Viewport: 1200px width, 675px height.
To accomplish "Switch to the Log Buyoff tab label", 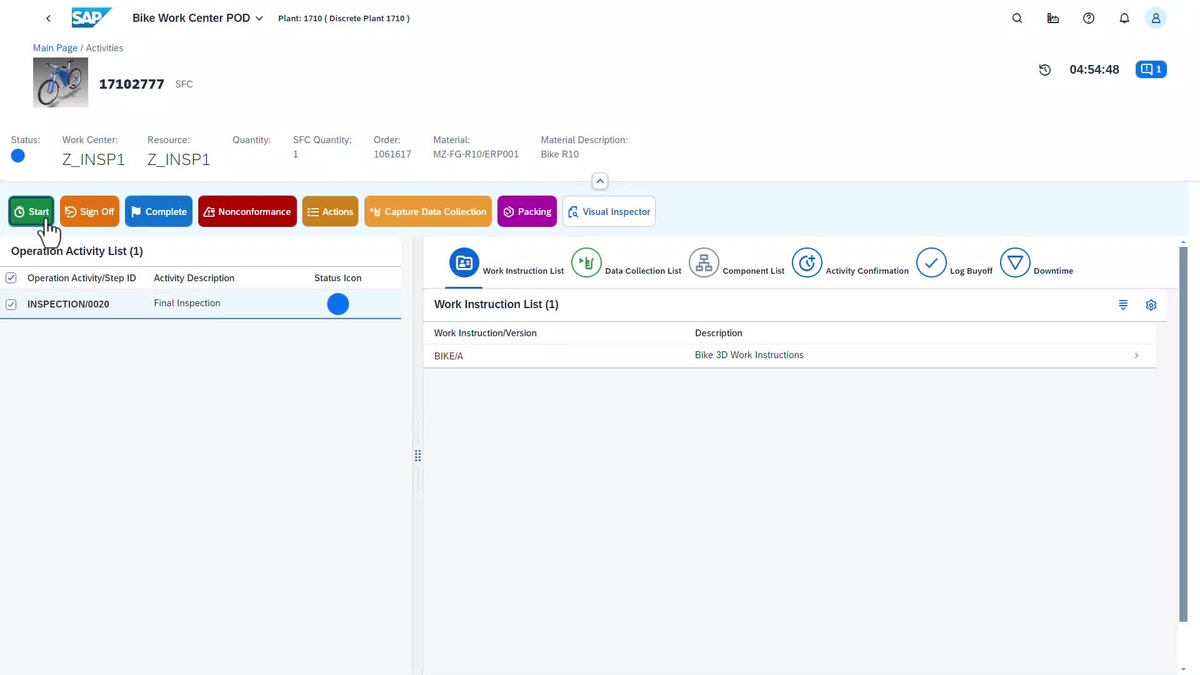I will tap(971, 271).
